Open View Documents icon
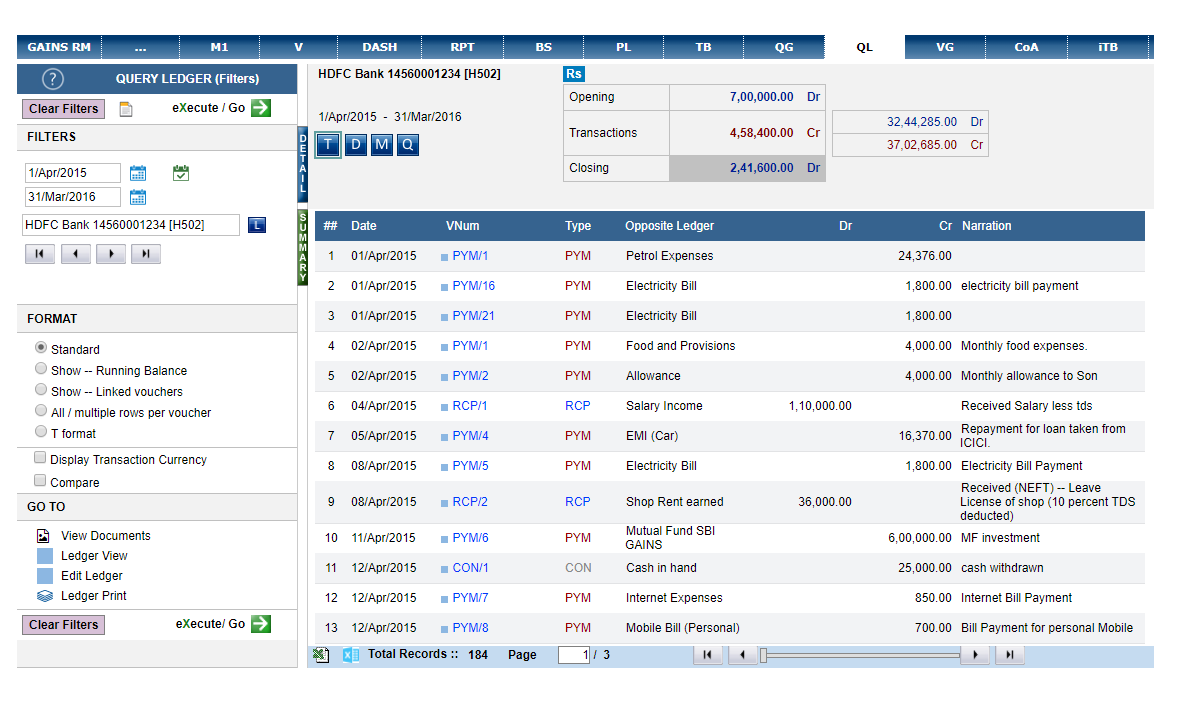This screenshot has width=1179, height=705. [43, 536]
